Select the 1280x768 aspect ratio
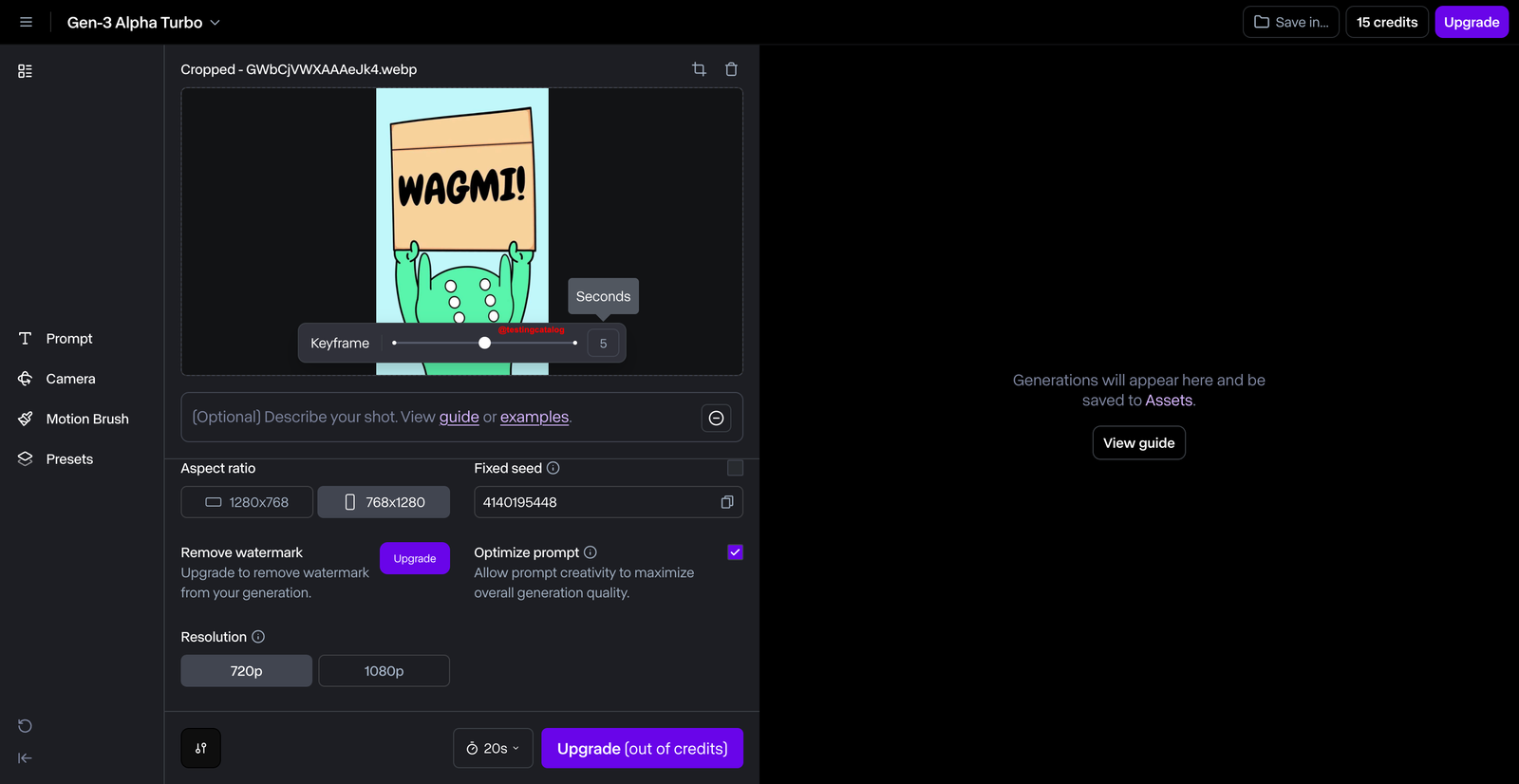This screenshot has height=784, width=1519. pos(247,502)
